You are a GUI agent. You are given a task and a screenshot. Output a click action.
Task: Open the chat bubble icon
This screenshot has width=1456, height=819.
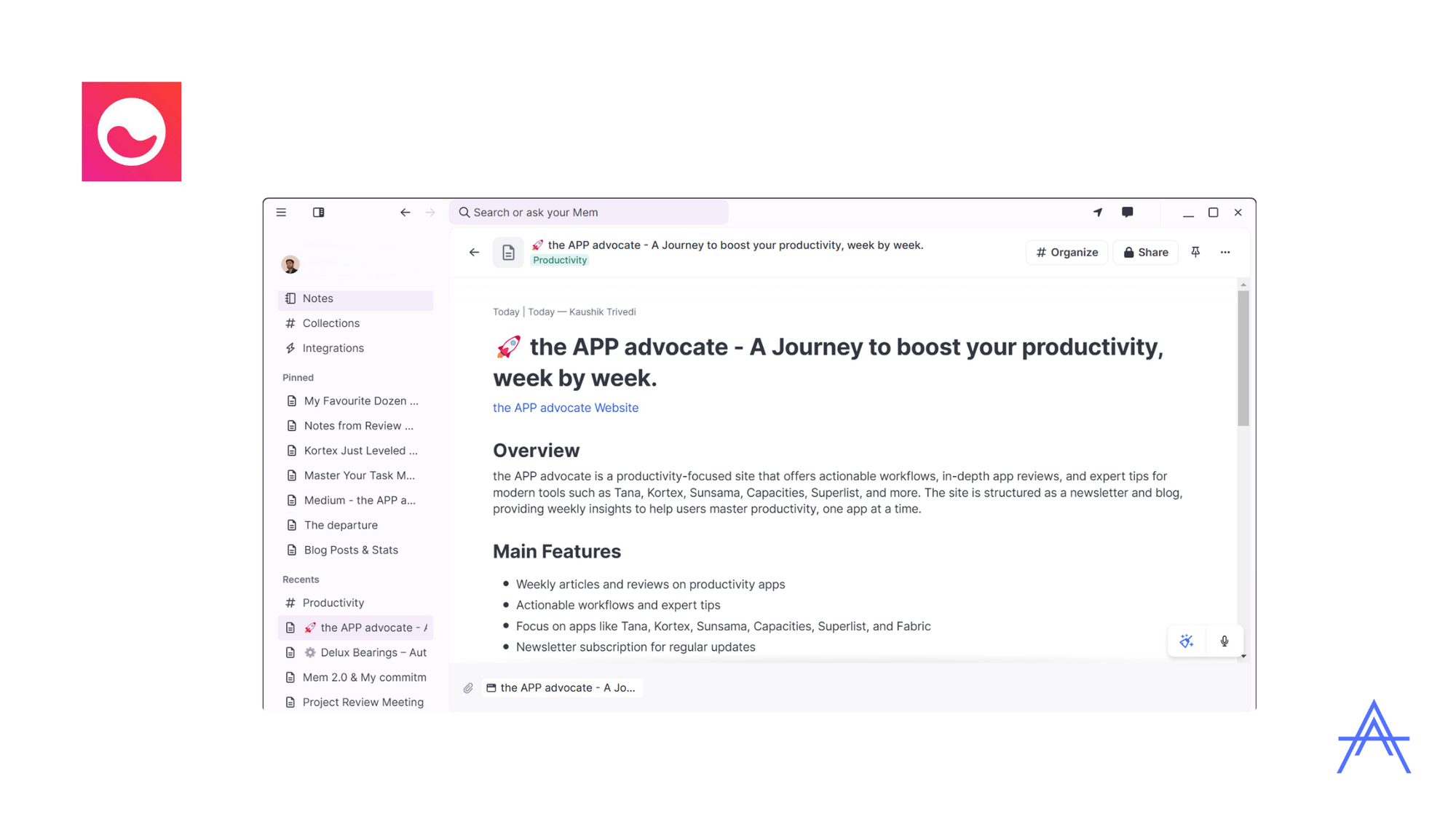click(x=1128, y=213)
